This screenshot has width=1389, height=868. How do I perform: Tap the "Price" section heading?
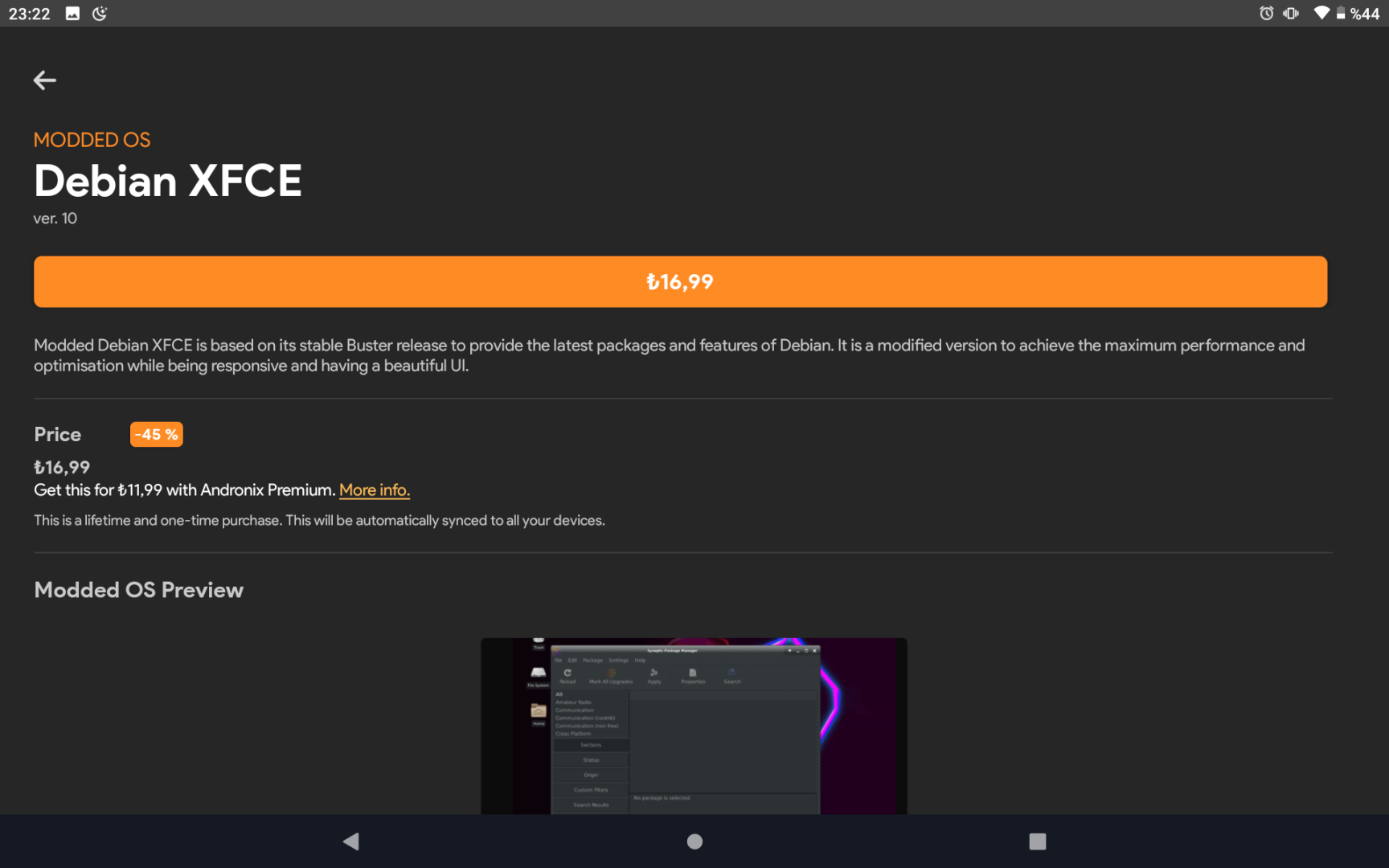[58, 435]
